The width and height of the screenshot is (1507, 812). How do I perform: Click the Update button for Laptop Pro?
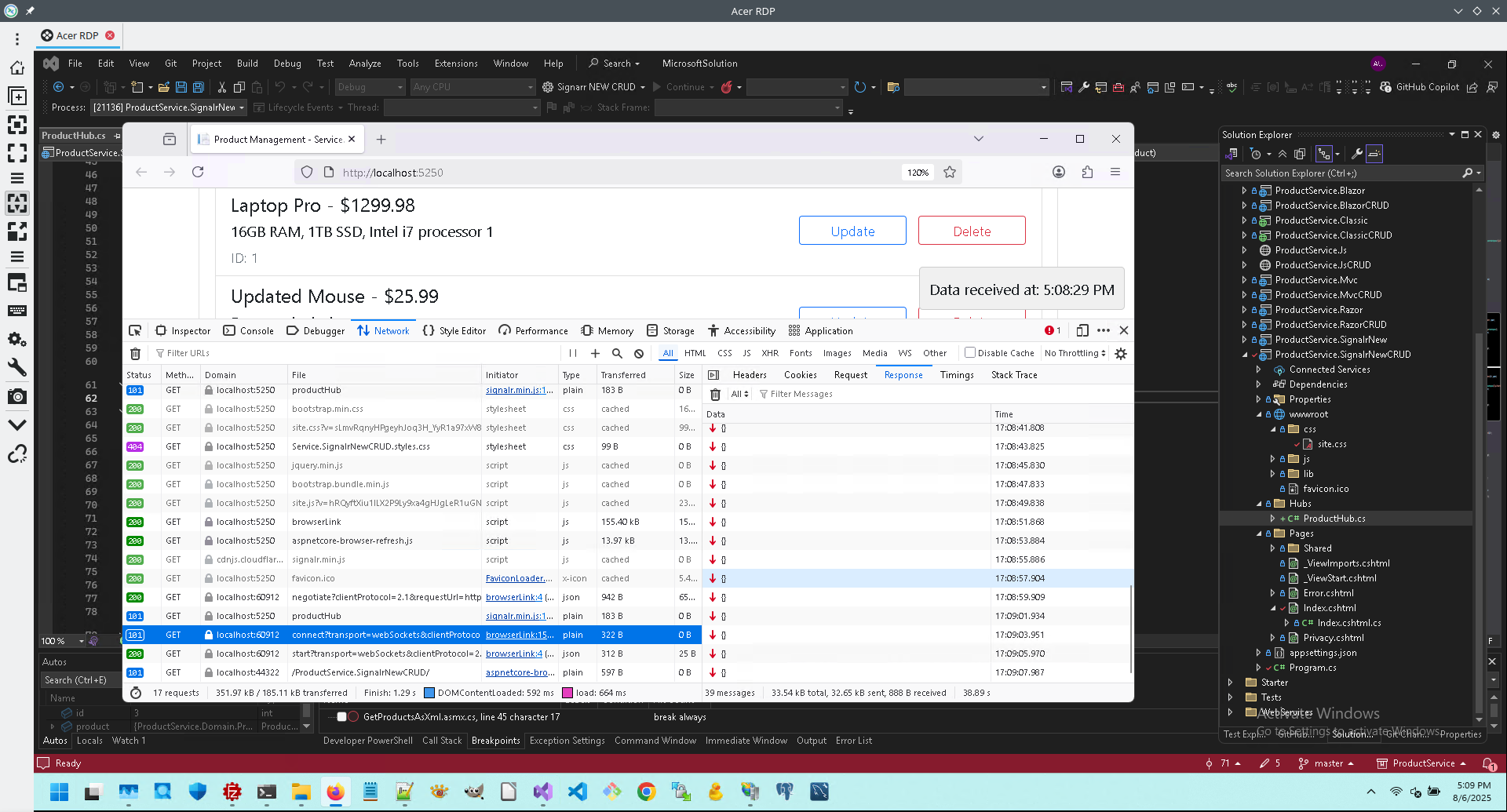(x=852, y=231)
